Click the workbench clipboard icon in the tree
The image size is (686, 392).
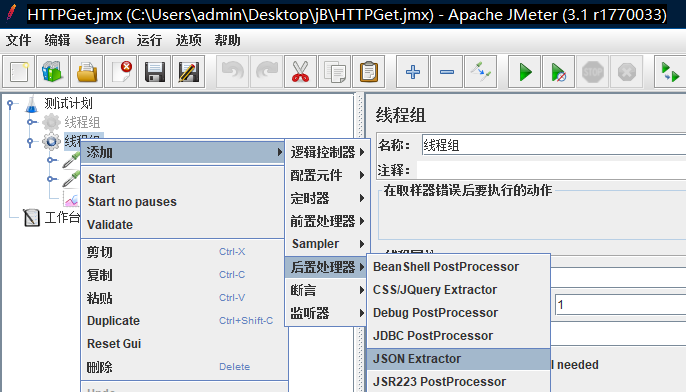tap(32, 217)
